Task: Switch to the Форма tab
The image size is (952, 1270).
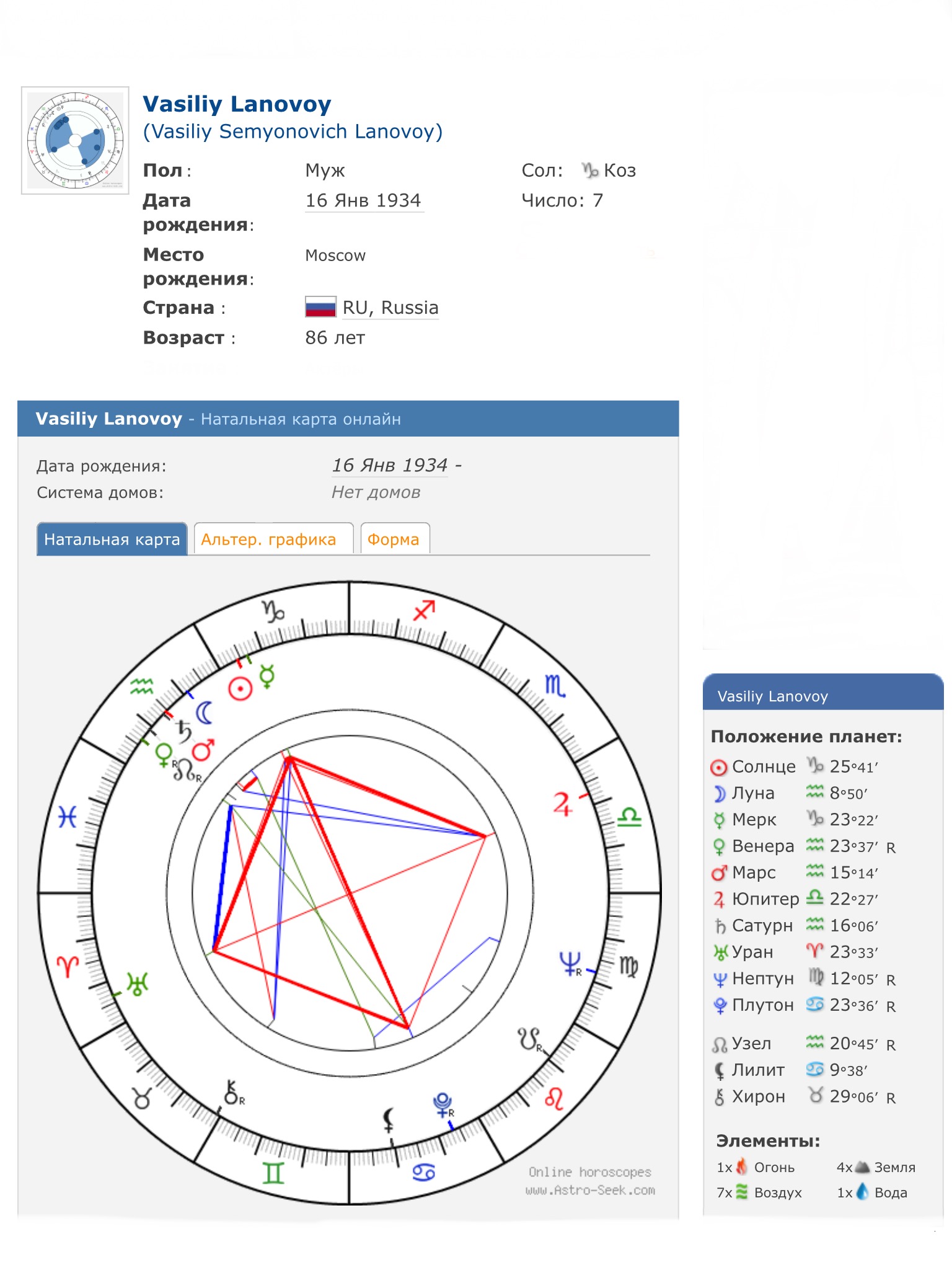Action: tap(394, 539)
